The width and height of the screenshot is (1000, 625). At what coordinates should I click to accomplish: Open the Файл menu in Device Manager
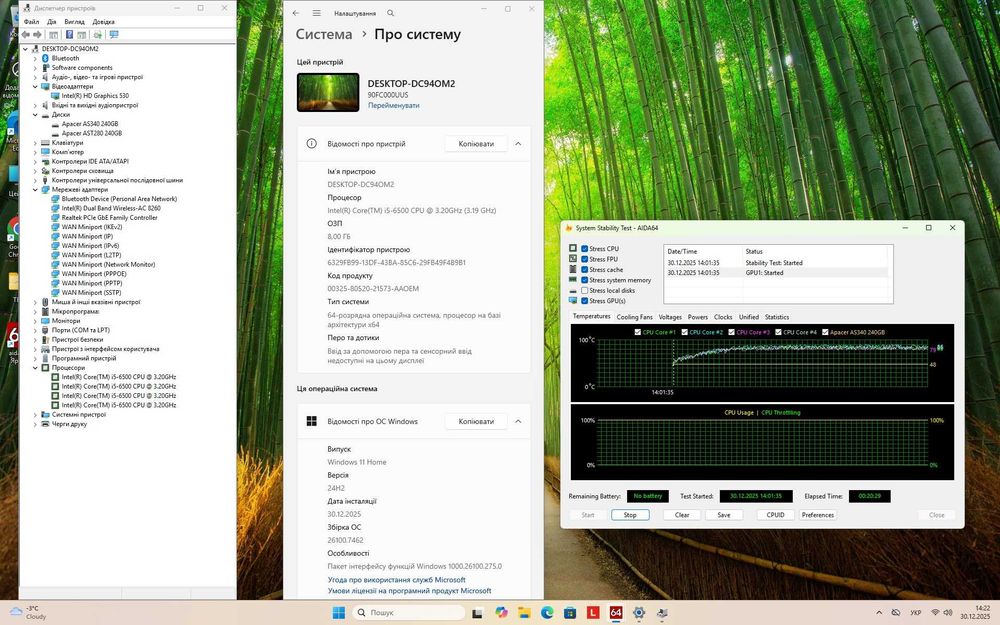31,22
